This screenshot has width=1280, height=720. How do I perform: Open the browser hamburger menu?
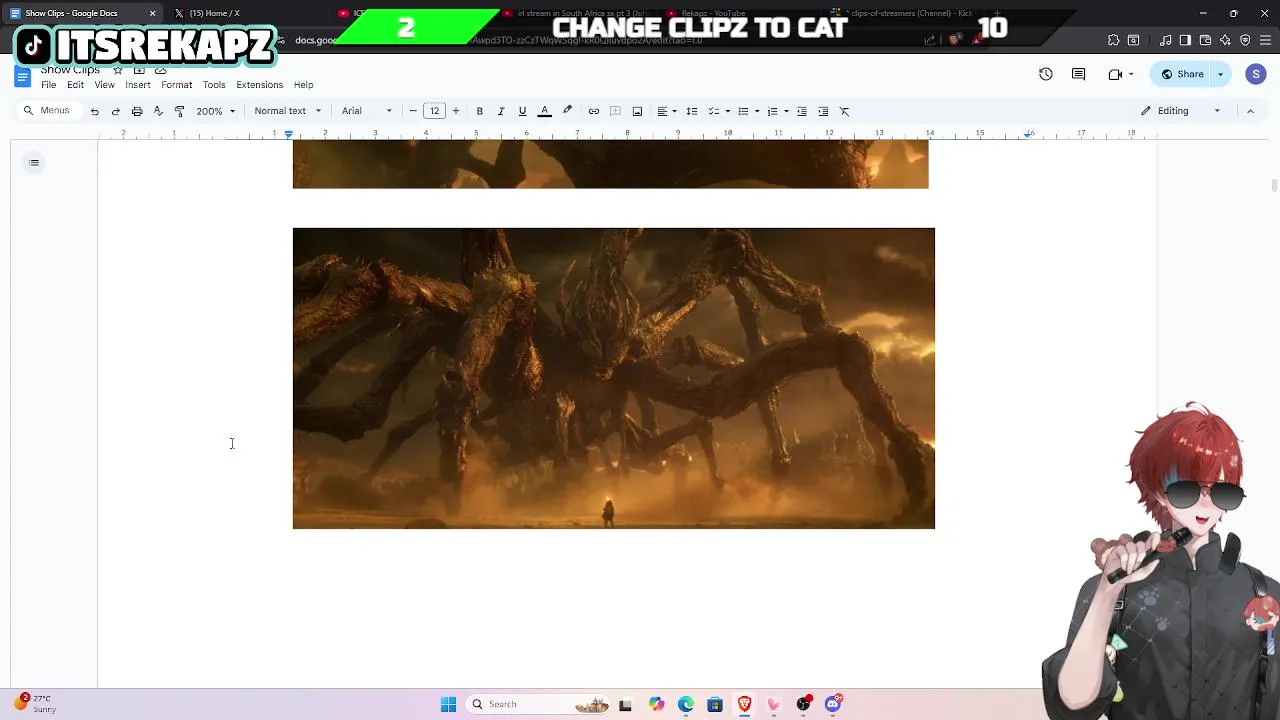pos(1265,40)
